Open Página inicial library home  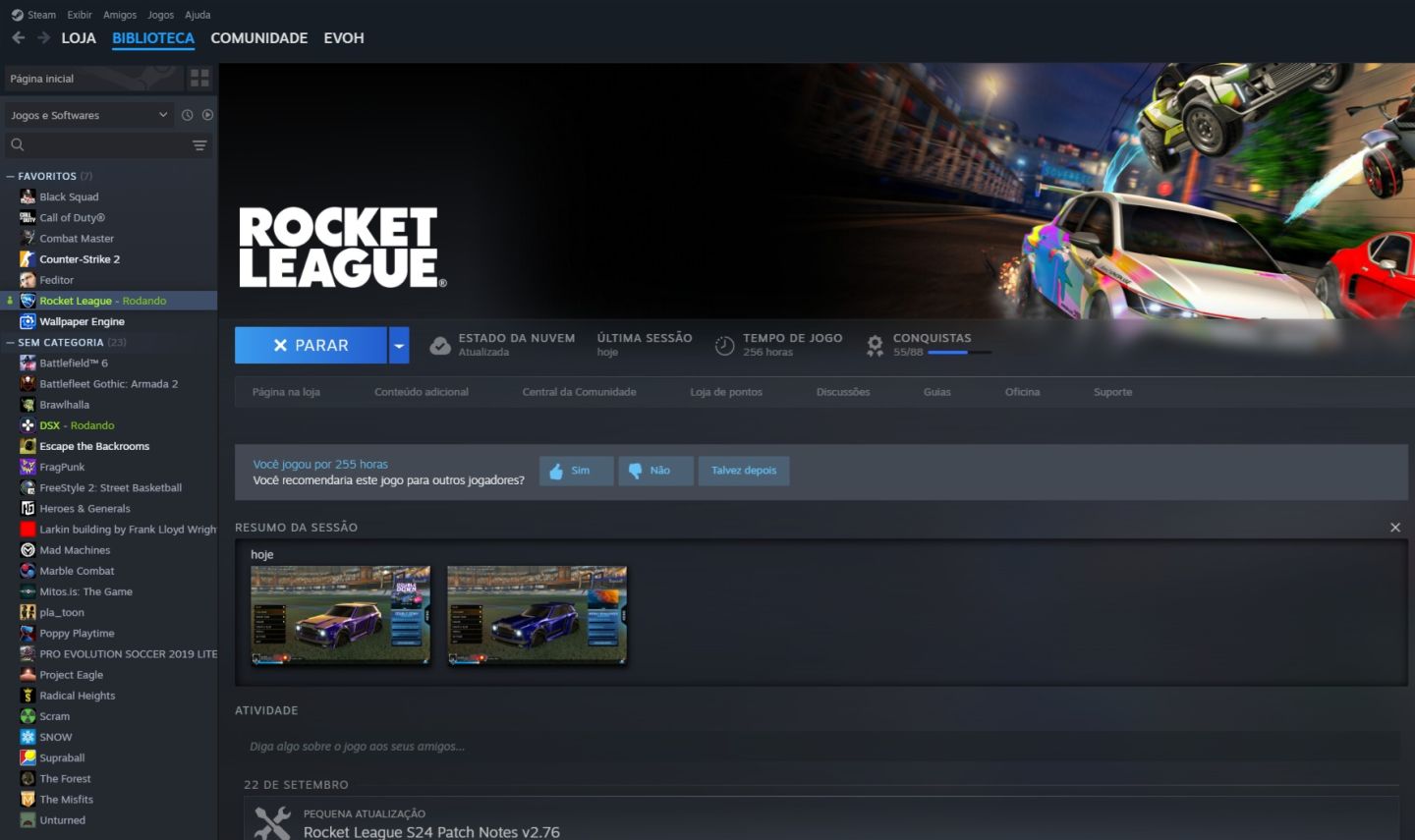[93, 79]
